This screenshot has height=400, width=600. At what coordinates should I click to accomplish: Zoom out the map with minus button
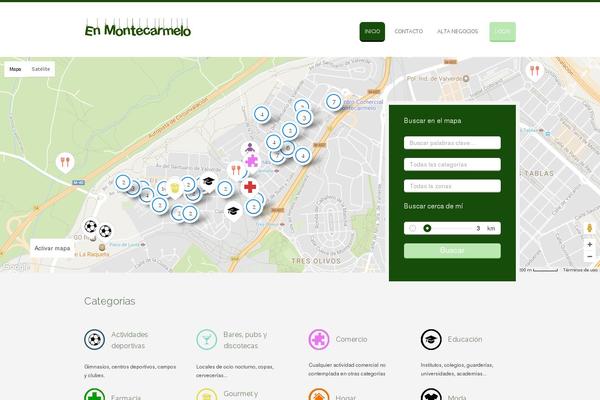pyautogui.click(x=590, y=256)
